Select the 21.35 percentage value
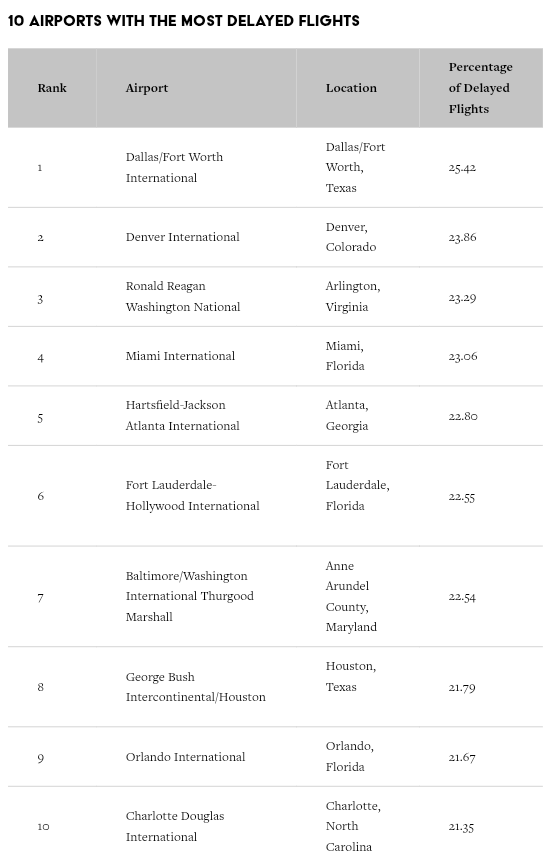Screen dimensions: 549x864 tap(461, 826)
